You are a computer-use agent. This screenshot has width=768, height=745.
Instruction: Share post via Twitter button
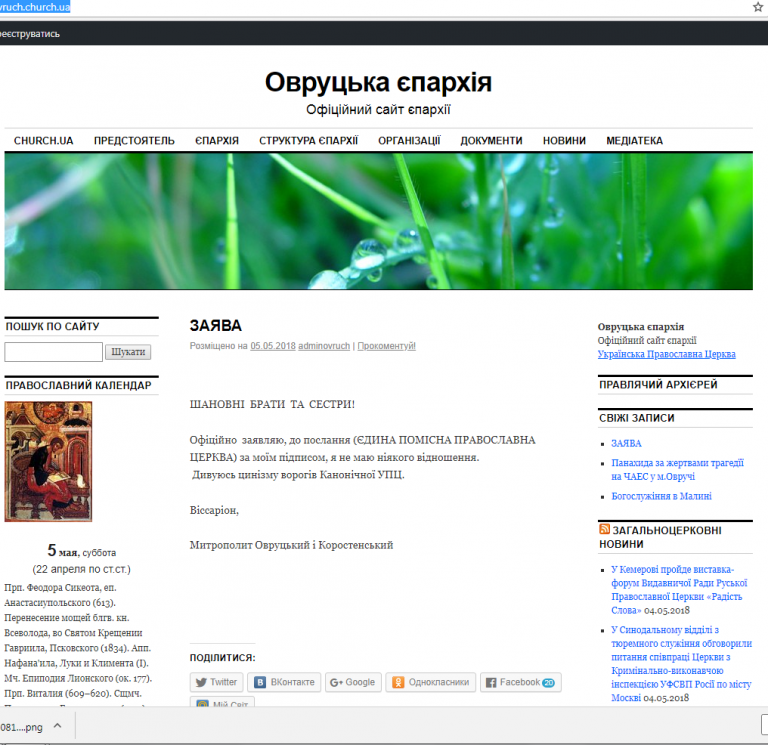(216, 682)
